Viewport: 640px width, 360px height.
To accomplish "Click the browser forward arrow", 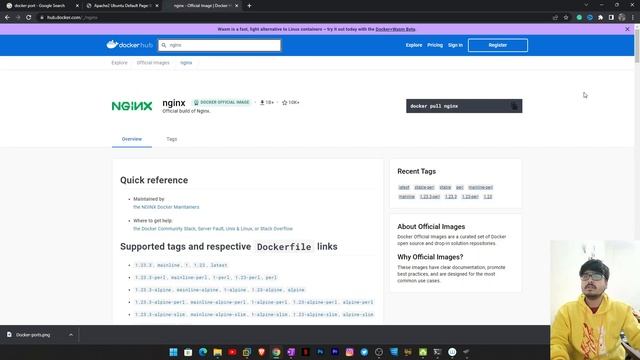I will click(18, 18).
